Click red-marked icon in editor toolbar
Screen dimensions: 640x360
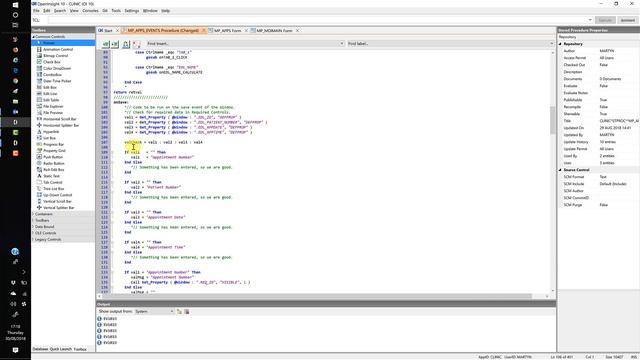[x=136, y=44]
